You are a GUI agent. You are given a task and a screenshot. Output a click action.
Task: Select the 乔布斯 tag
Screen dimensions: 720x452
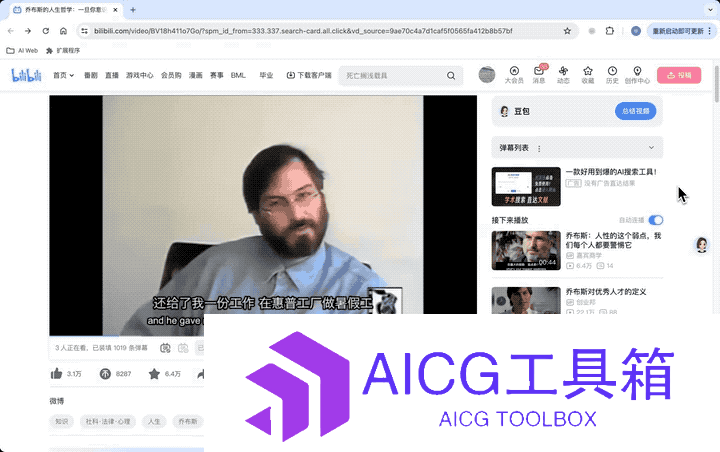pyautogui.click(x=188, y=421)
